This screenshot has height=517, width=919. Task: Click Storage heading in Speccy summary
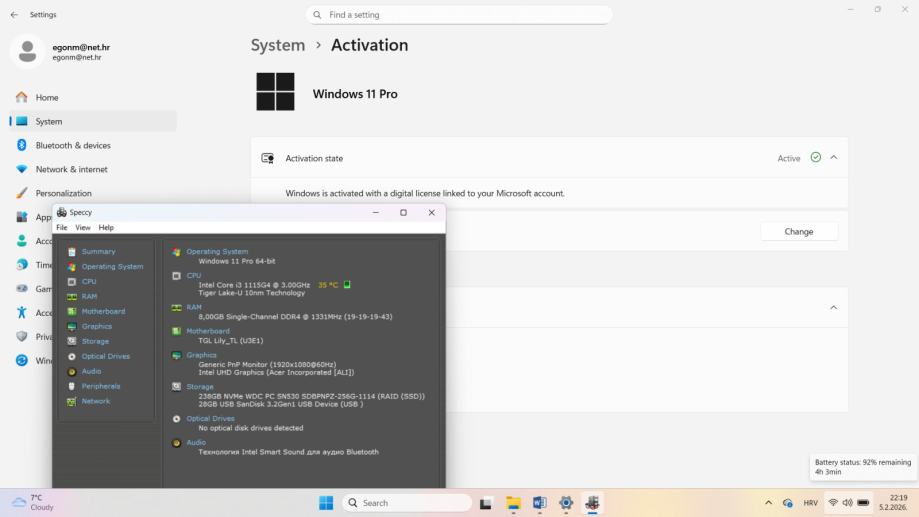[x=199, y=387]
